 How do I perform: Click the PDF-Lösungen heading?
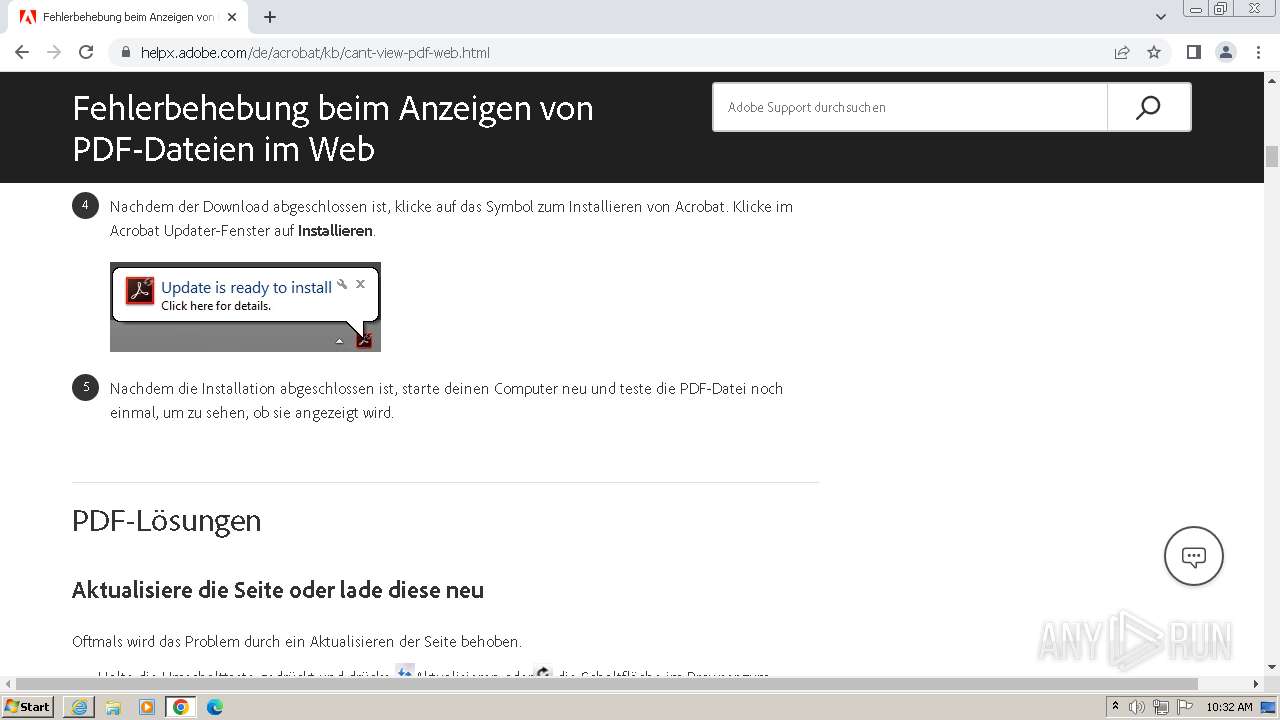[x=167, y=521]
